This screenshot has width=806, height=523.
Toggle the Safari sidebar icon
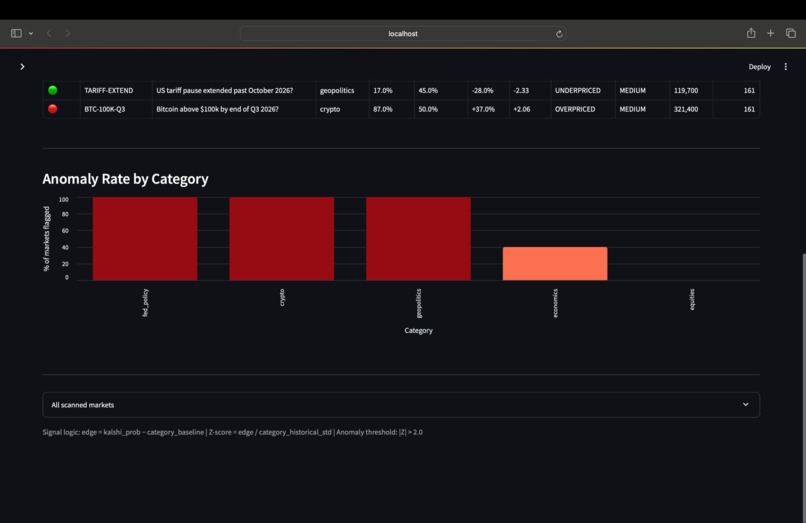click(x=16, y=33)
